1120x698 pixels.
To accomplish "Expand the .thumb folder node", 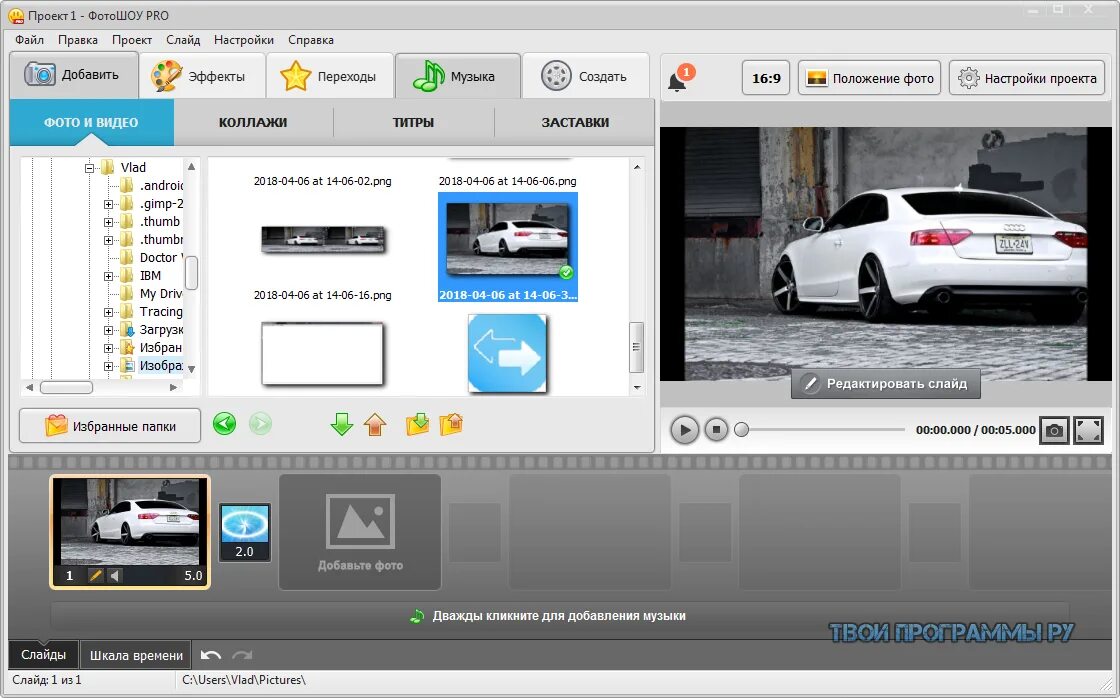I will tap(108, 222).
